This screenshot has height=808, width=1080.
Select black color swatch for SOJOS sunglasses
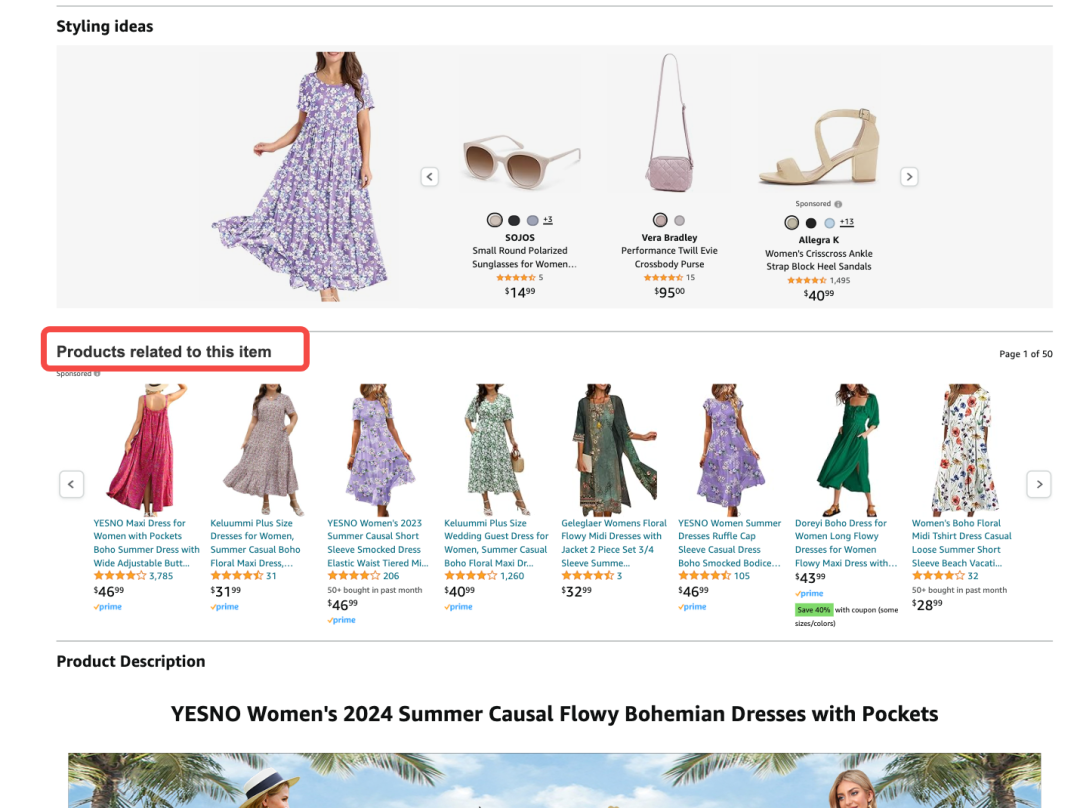(x=514, y=220)
